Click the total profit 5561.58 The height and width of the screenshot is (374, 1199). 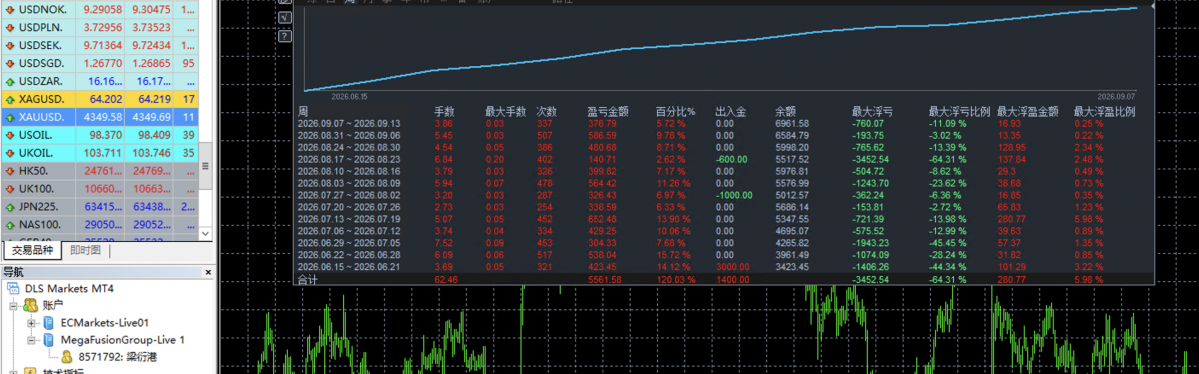point(604,280)
